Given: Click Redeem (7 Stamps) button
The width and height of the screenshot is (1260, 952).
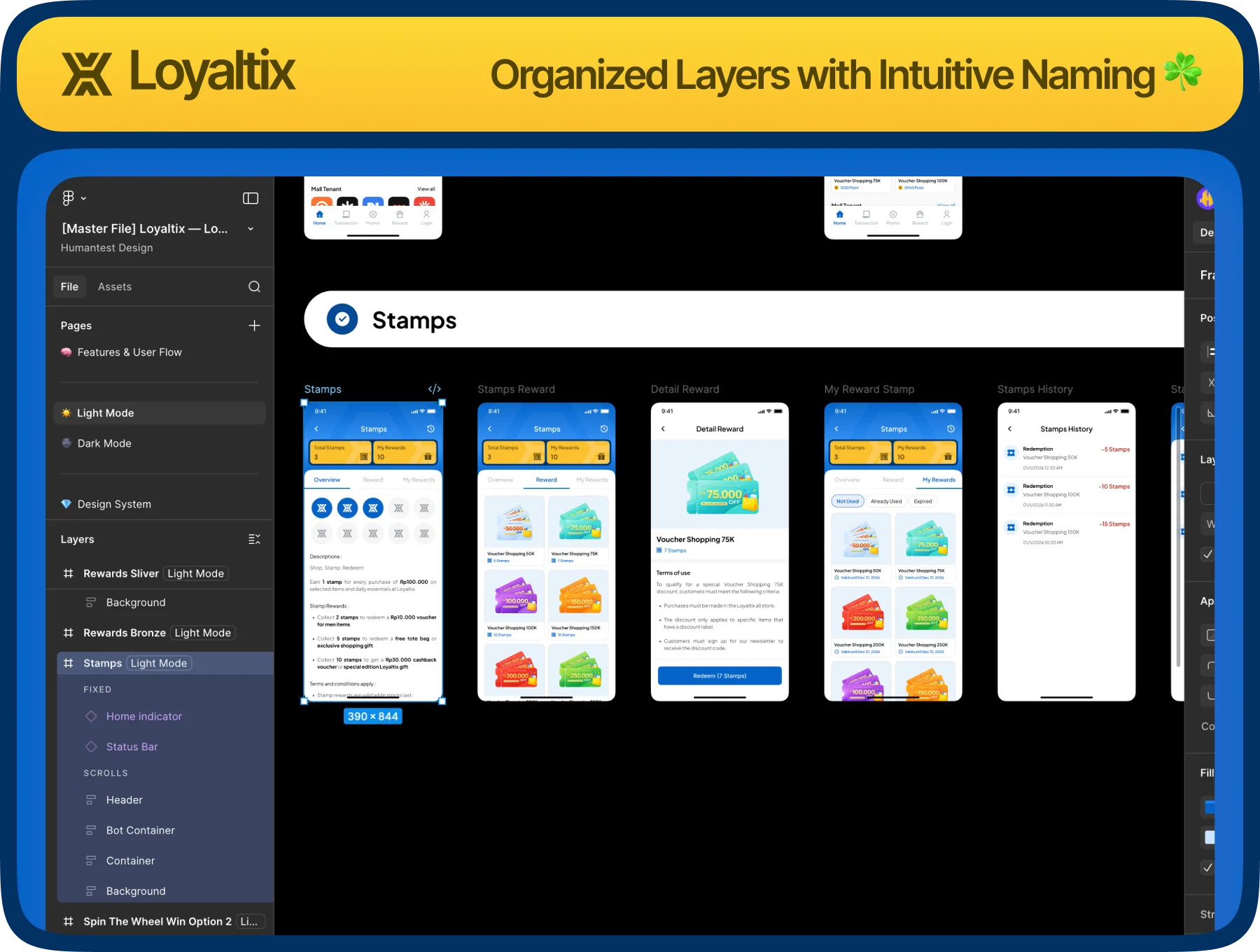Looking at the screenshot, I should point(720,675).
